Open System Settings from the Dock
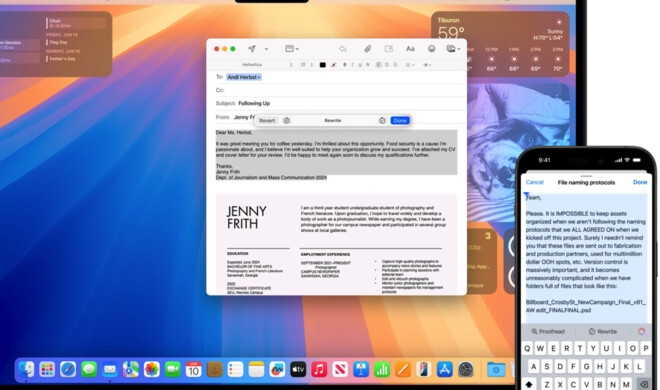This screenshot has height=390, width=660. pyautogui.click(x=466, y=369)
